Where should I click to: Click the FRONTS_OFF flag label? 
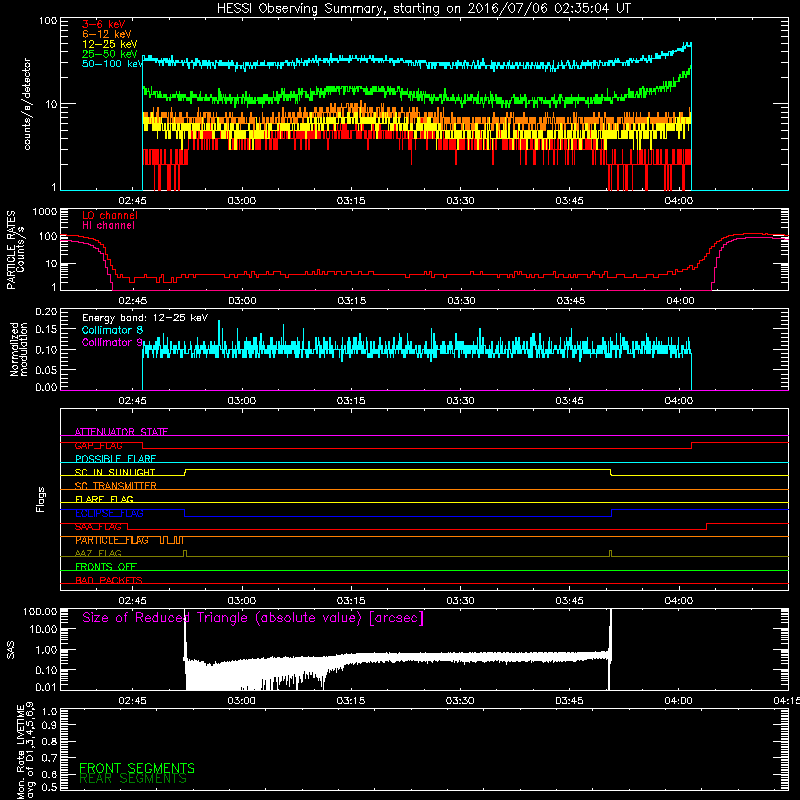click(x=106, y=567)
